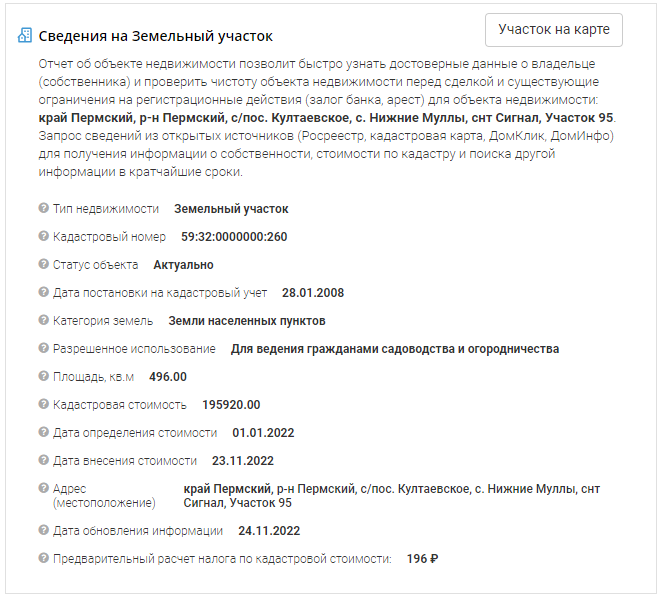Click the building icon beside the section title
The image size is (661, 595).
tap(26, 36)
